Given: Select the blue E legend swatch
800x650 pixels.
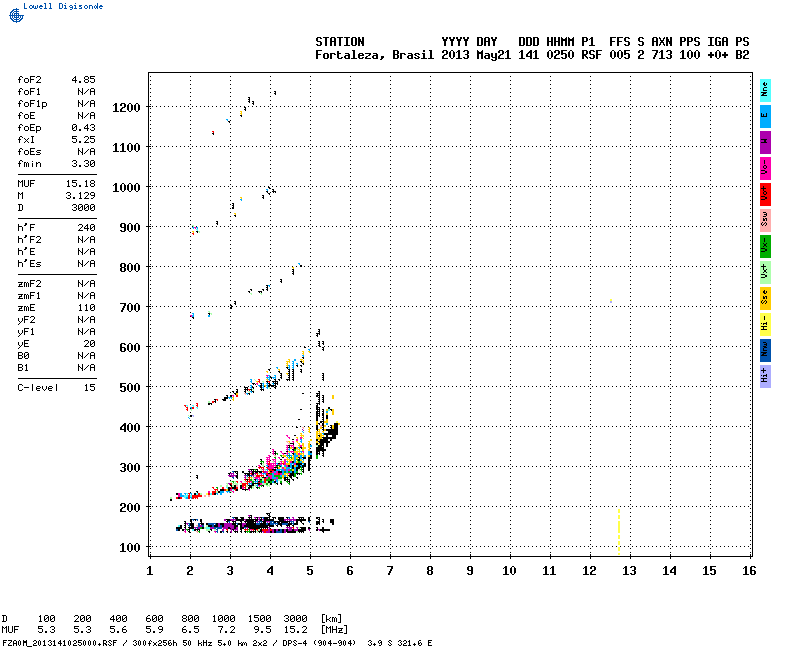Looking at the screenshot, I should [765, 116].
